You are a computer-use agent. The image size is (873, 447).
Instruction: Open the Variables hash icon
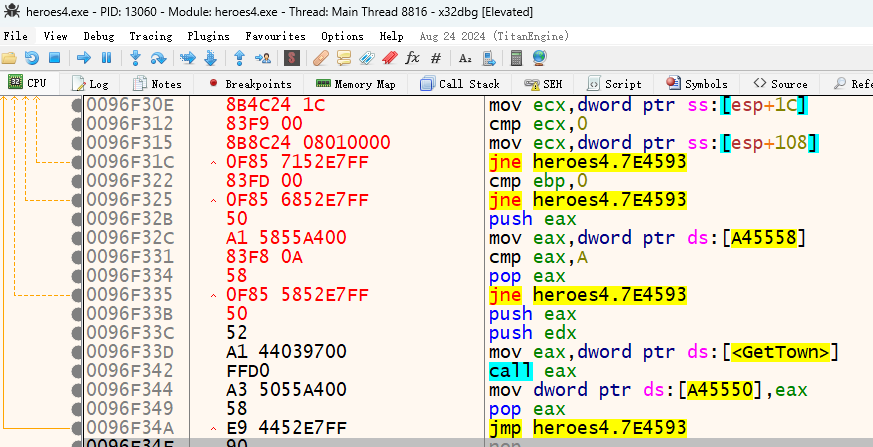tap(436, 57)
